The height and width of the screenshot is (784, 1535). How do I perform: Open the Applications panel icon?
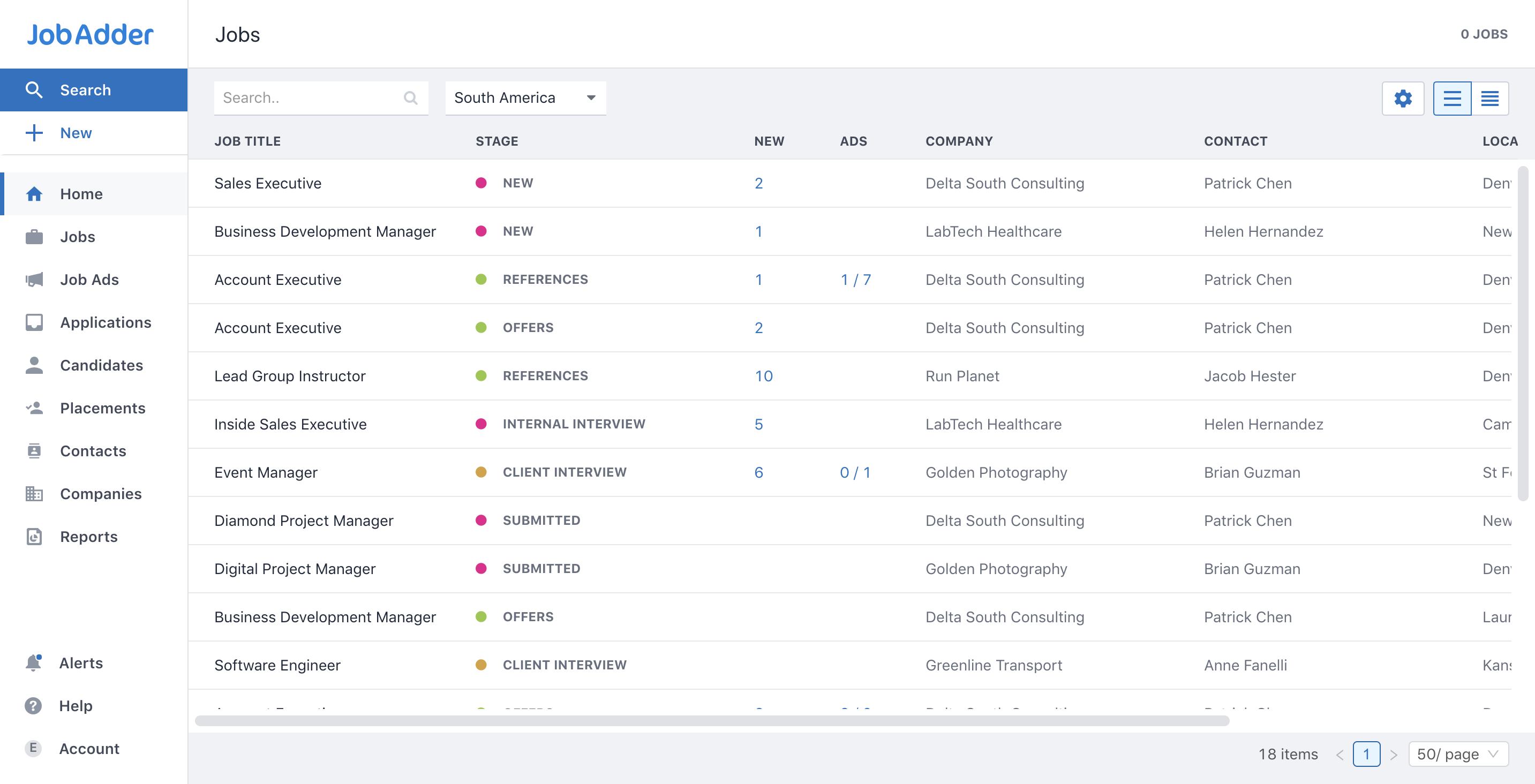tap(34, 322)
